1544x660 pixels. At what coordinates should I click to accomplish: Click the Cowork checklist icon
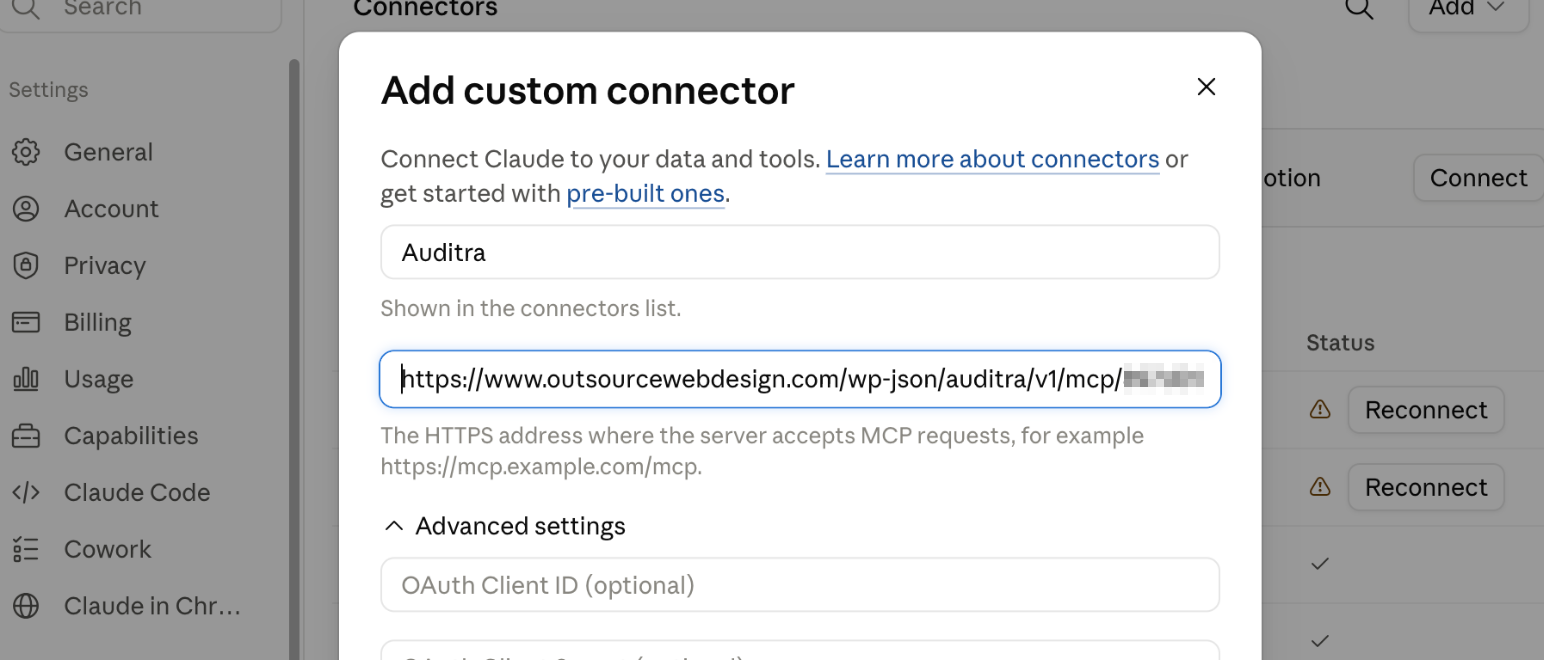click(25, 549)
